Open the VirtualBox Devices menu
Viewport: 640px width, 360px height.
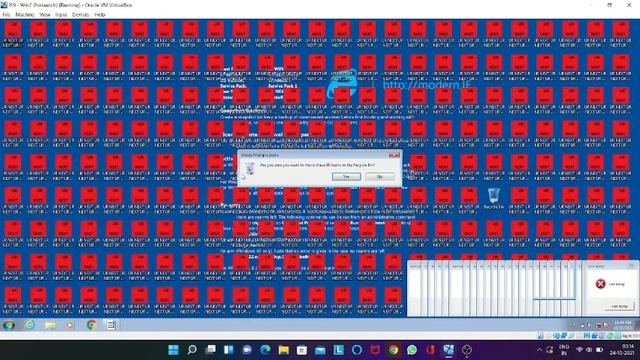[80, 14]
